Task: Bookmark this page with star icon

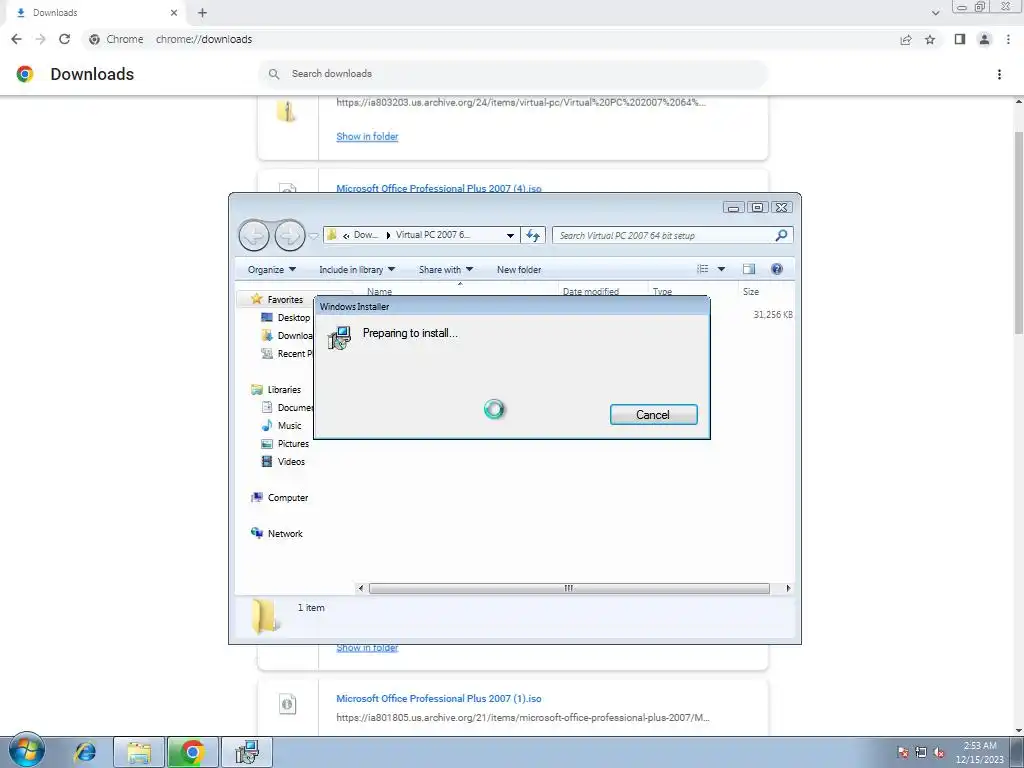Action: coord(930,39)
